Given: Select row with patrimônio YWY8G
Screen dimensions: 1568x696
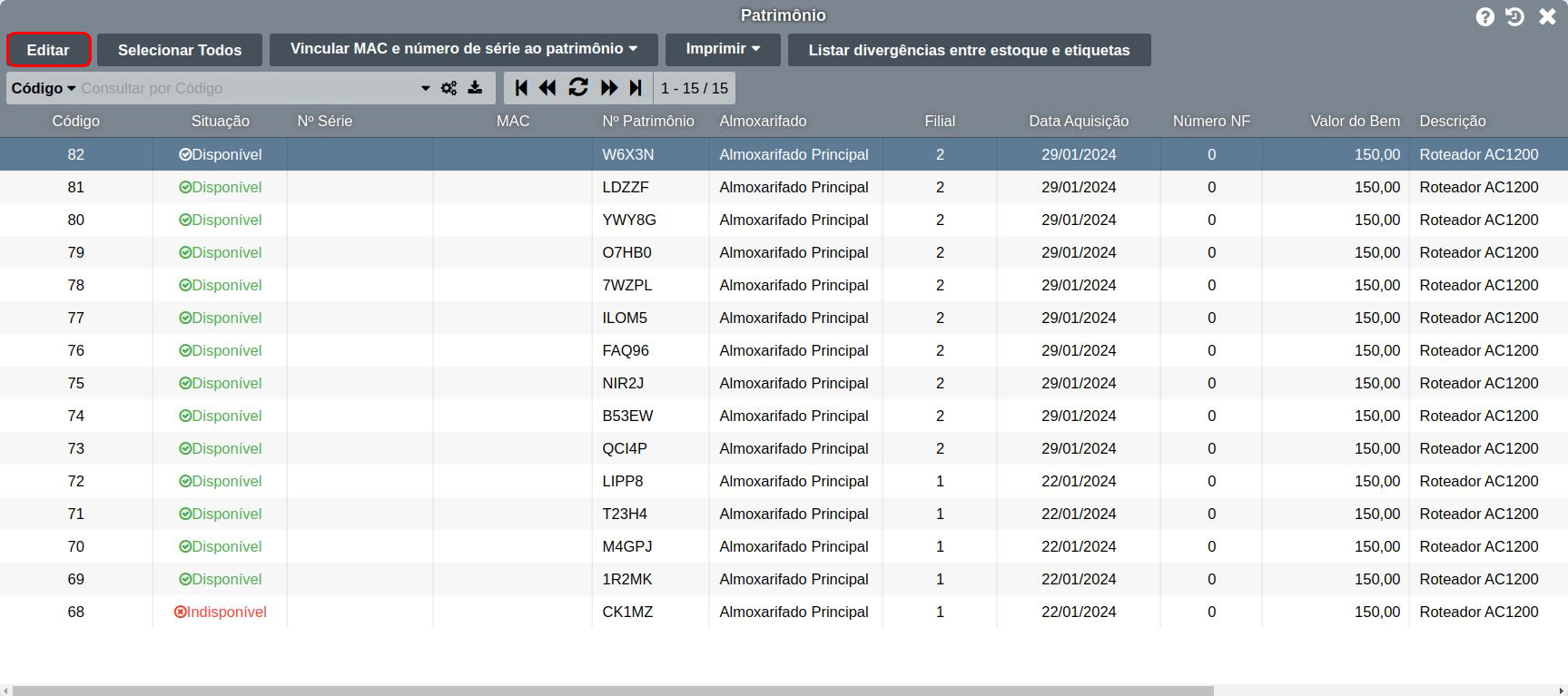Looking at the screenshot, I should click(784, 220).
